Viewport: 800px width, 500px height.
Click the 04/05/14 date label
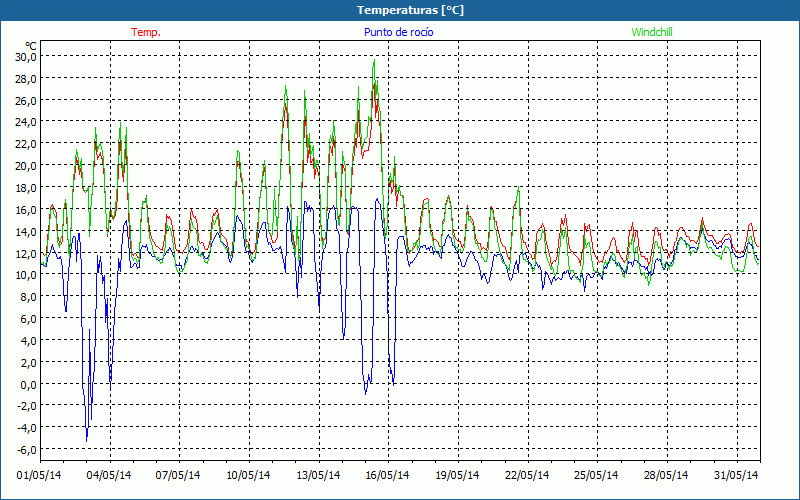pyautogui.click(x=109, y=476)
